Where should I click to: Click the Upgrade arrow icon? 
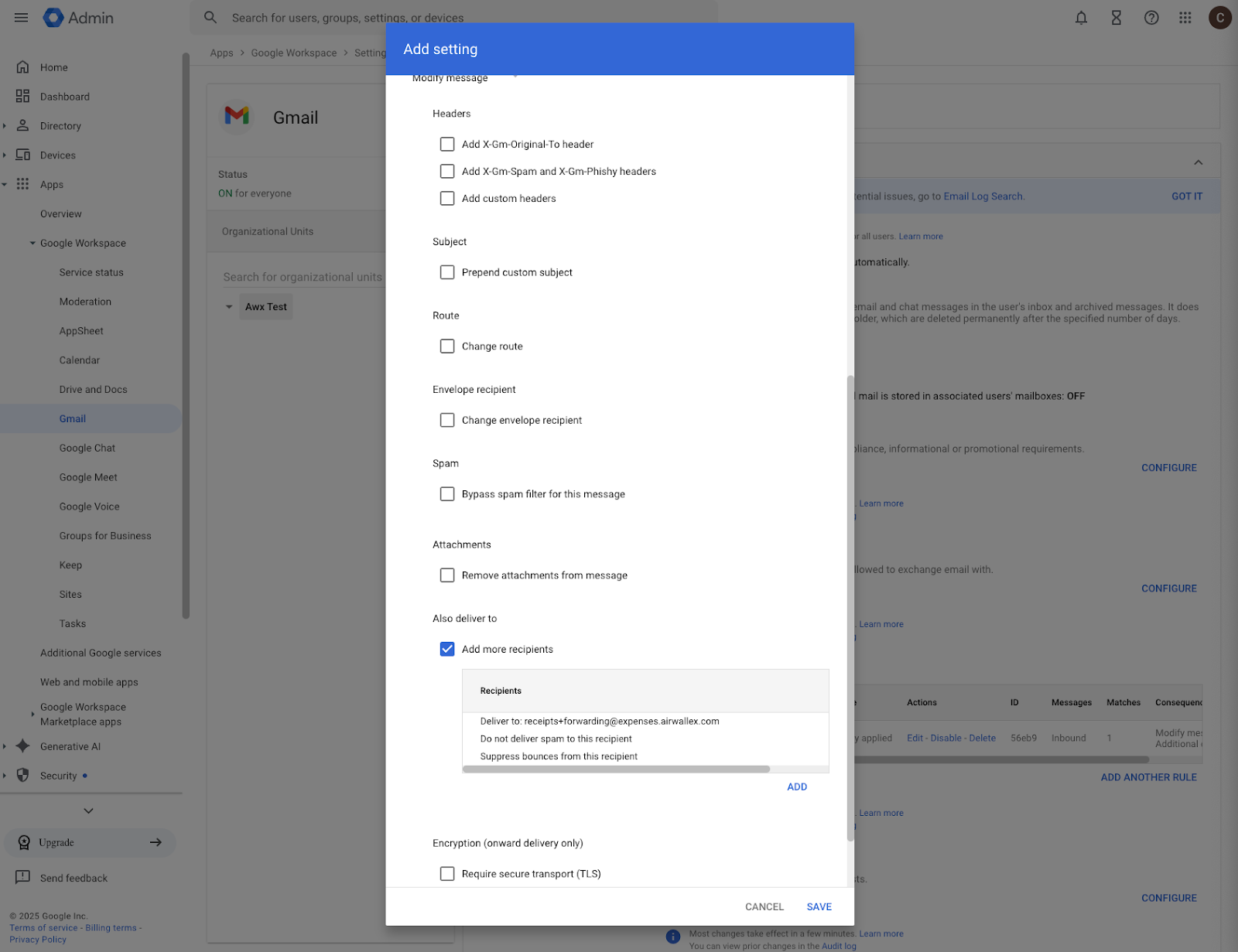tap(156, 842)
